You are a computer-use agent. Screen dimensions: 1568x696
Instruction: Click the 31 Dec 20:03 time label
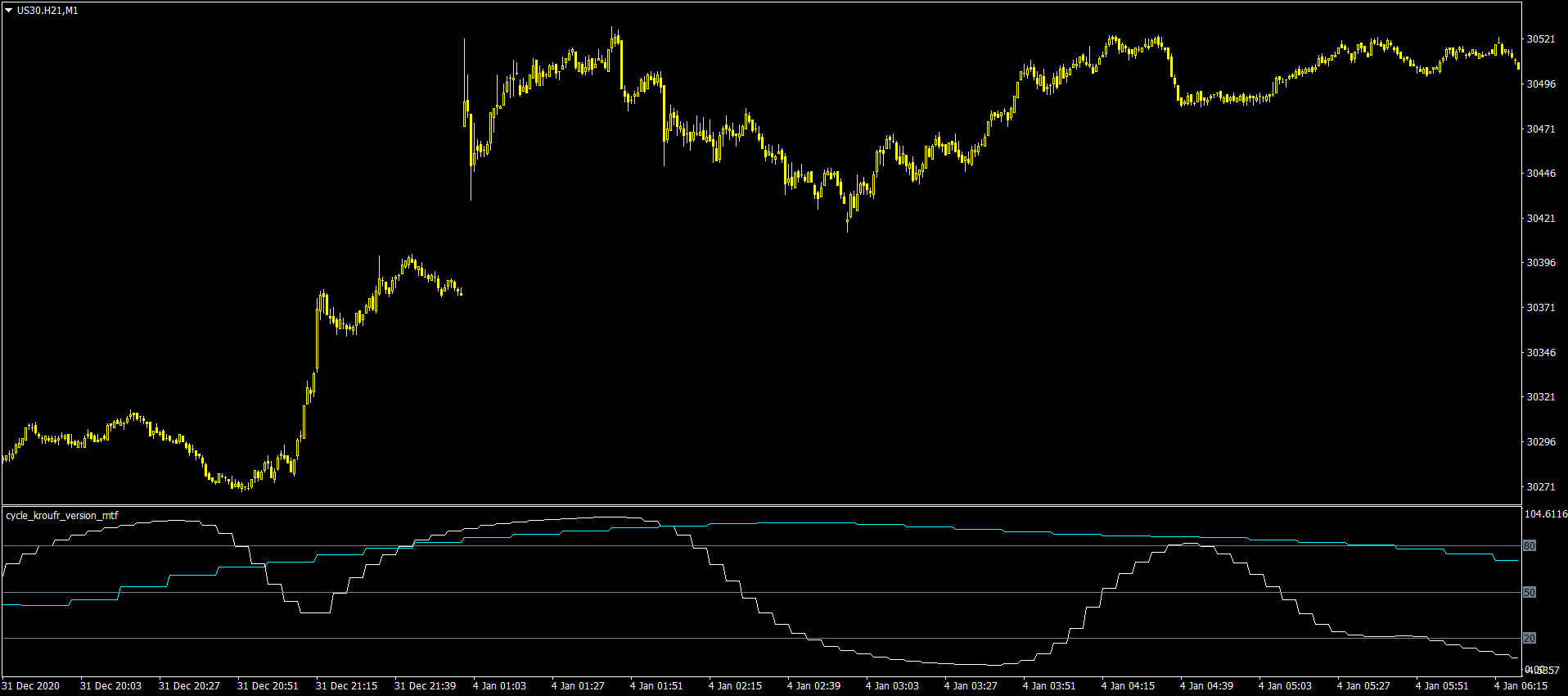pyautogui.click(x=110, y=686)
